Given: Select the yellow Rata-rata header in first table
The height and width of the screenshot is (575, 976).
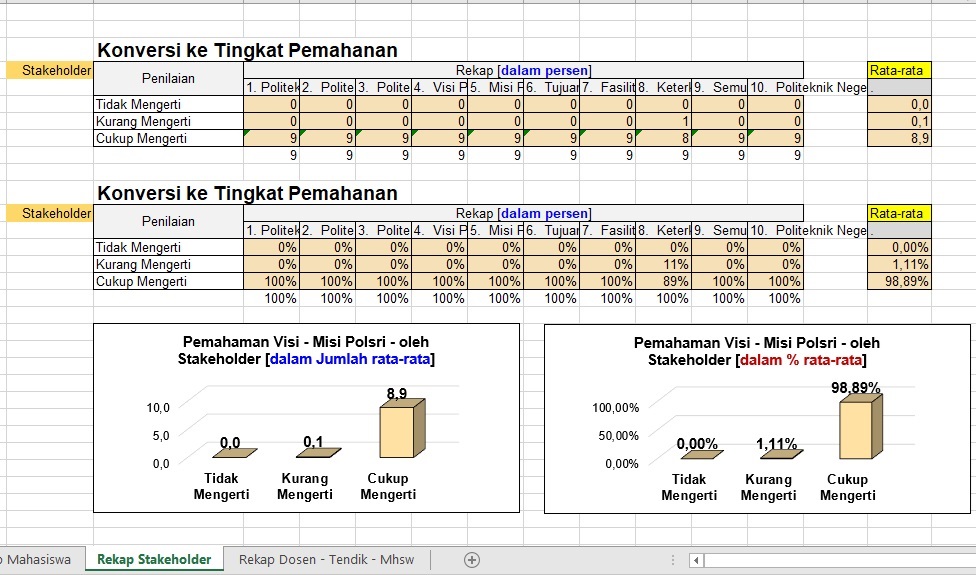Looking at the screenshot, I should pos(900,70).
